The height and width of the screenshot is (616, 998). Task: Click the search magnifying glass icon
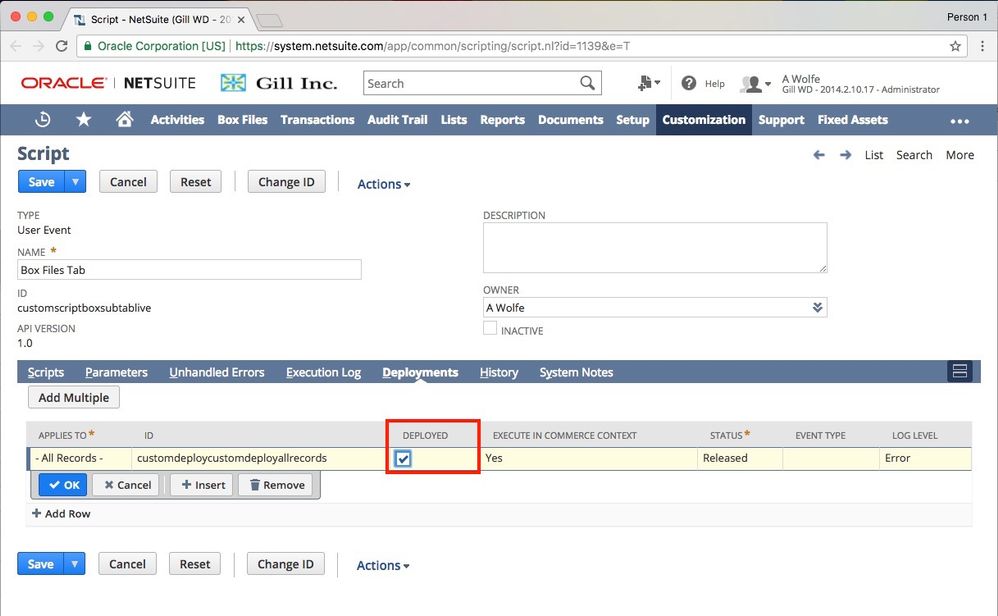pos(589,84)
